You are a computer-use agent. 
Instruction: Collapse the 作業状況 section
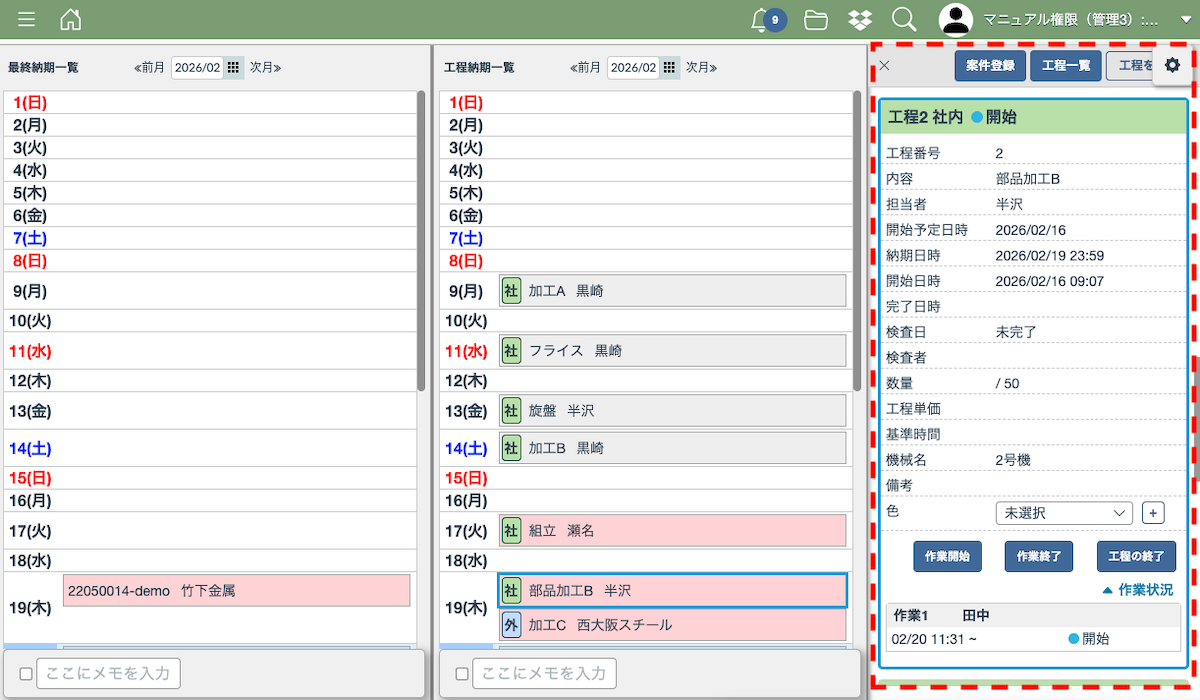tap(1137, 590)
